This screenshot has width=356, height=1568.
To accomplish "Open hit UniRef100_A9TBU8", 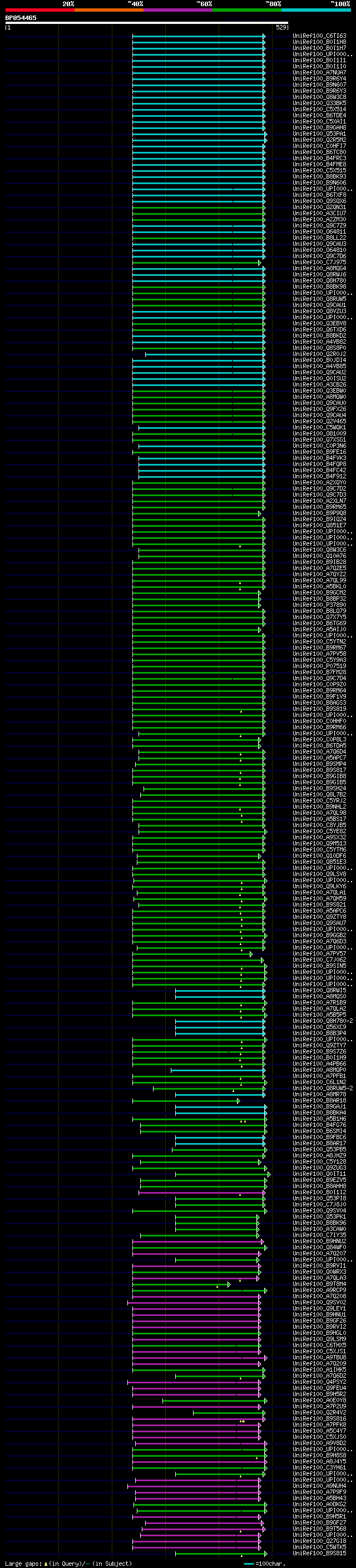I will [x=319, y=1357].
